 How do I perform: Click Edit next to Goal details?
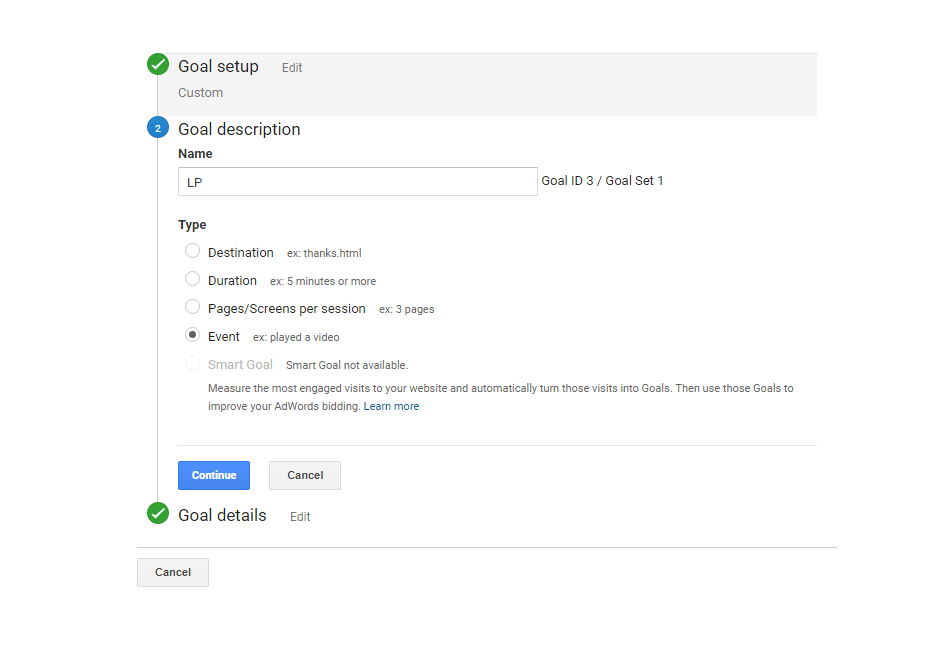point(300,517)
